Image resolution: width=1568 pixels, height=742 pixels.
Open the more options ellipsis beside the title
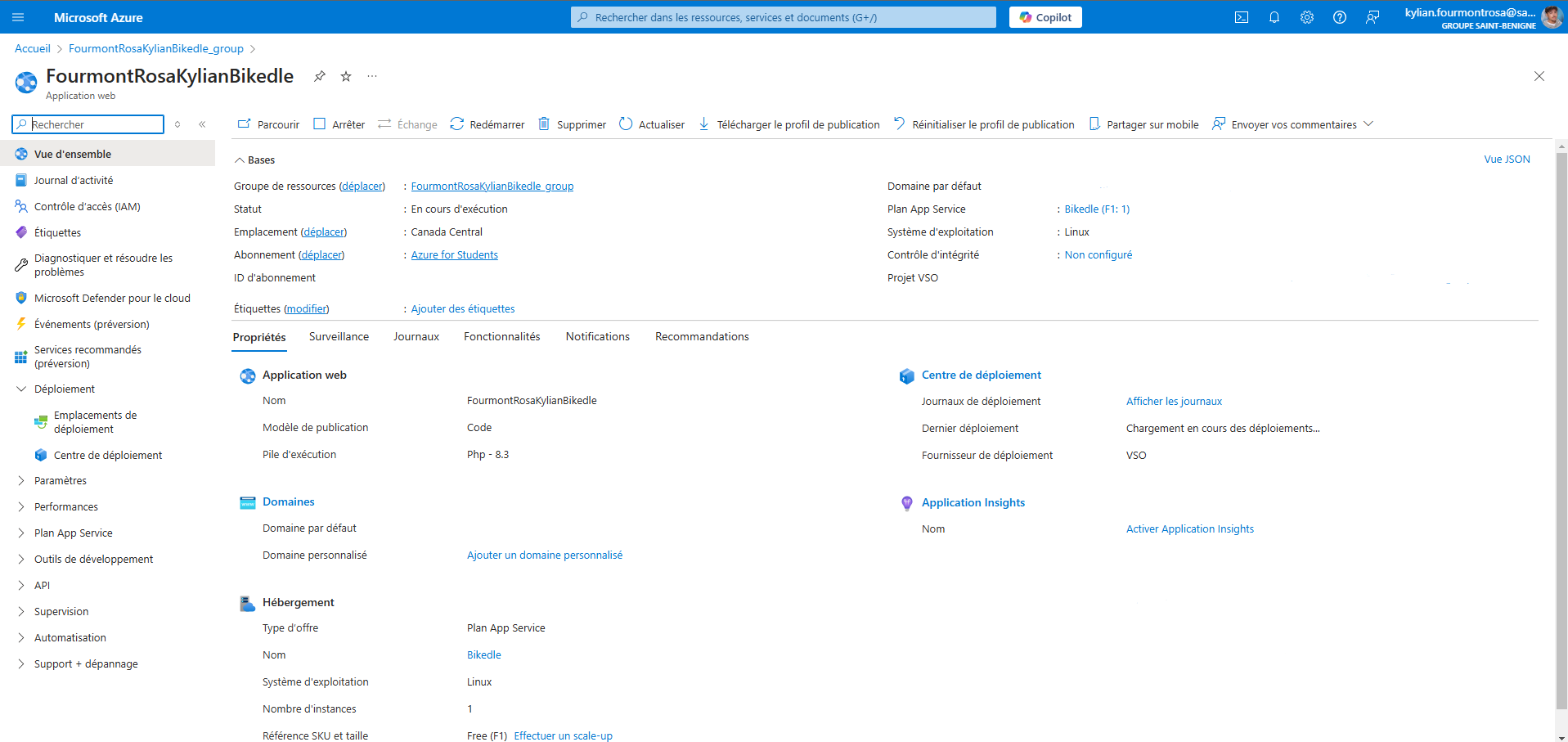(x=372, y=76)
